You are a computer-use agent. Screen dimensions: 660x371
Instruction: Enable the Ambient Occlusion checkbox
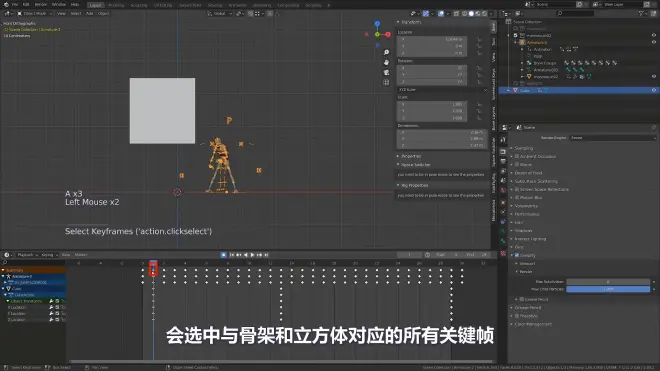point(517,156)
